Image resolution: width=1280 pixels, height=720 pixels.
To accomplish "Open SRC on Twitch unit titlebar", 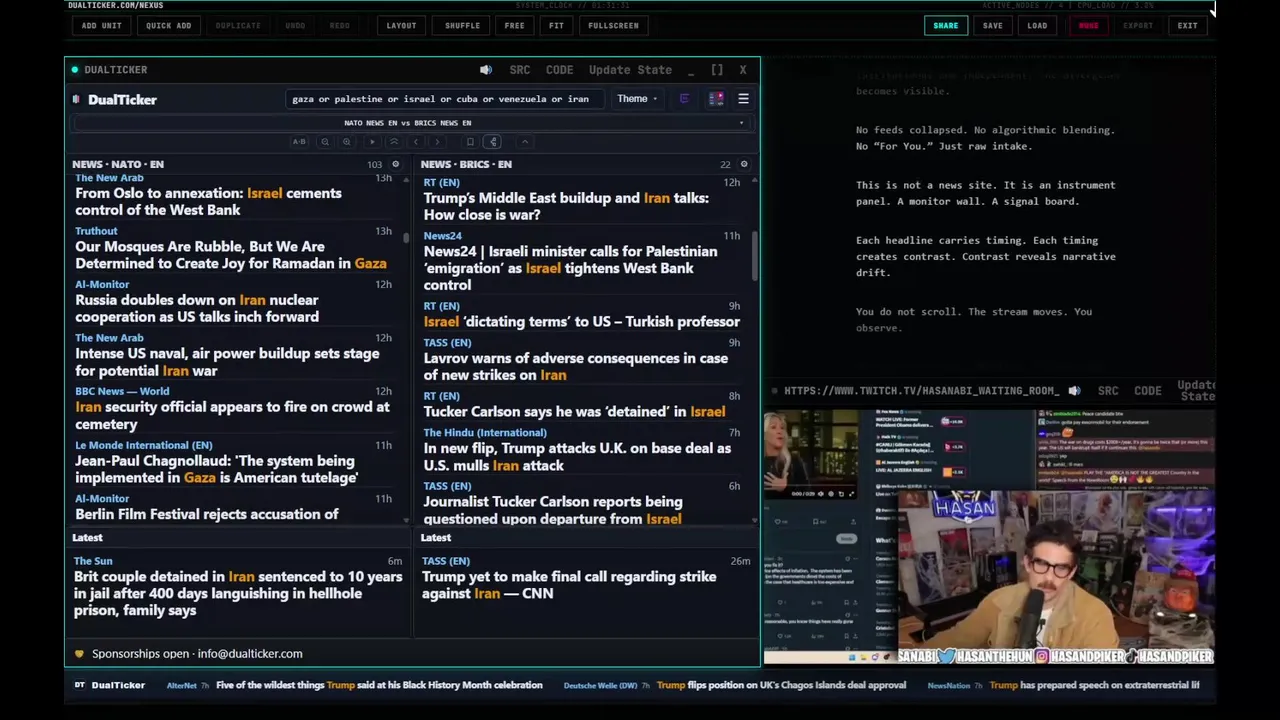I will [1108, 391].
